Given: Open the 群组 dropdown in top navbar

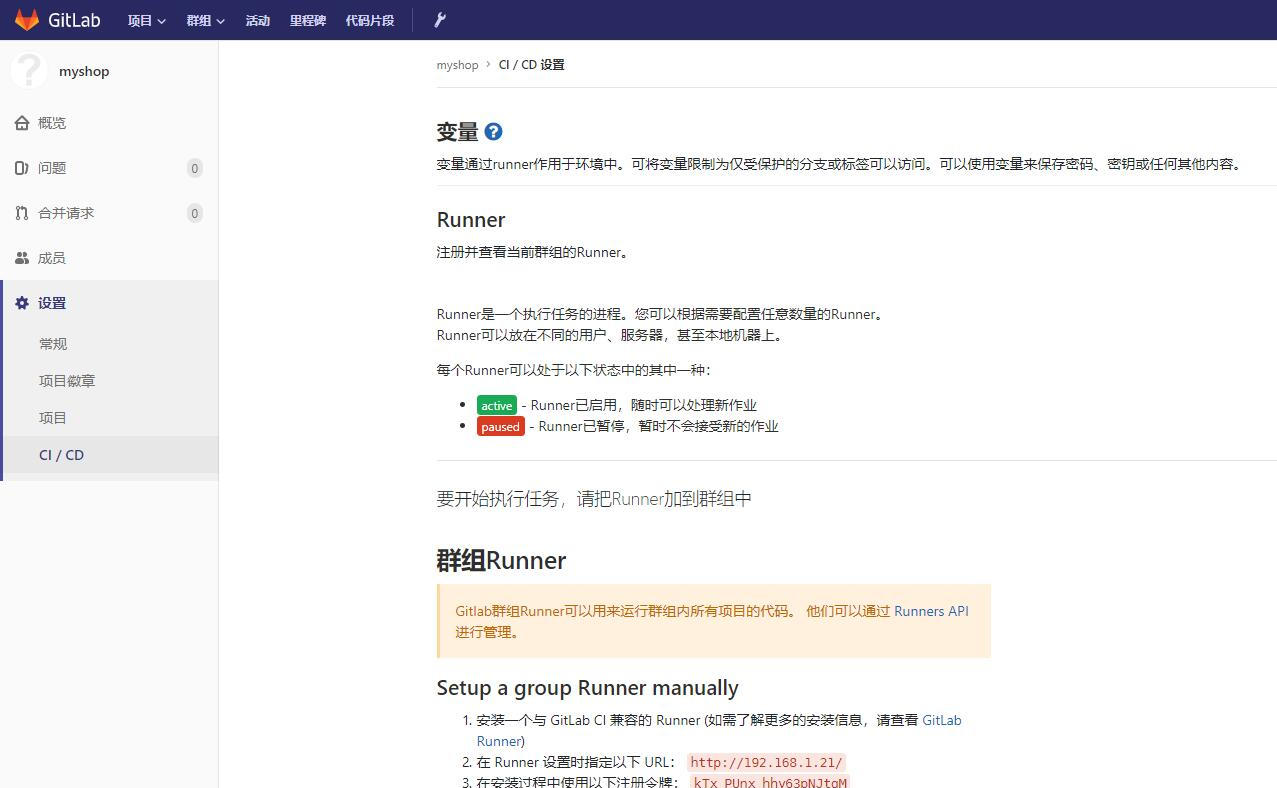Looking at the screenshot, I should tap(205, 20).
